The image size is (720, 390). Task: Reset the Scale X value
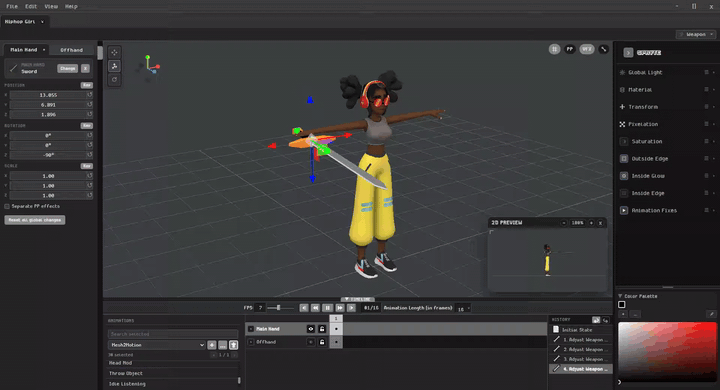pos(90,175)
